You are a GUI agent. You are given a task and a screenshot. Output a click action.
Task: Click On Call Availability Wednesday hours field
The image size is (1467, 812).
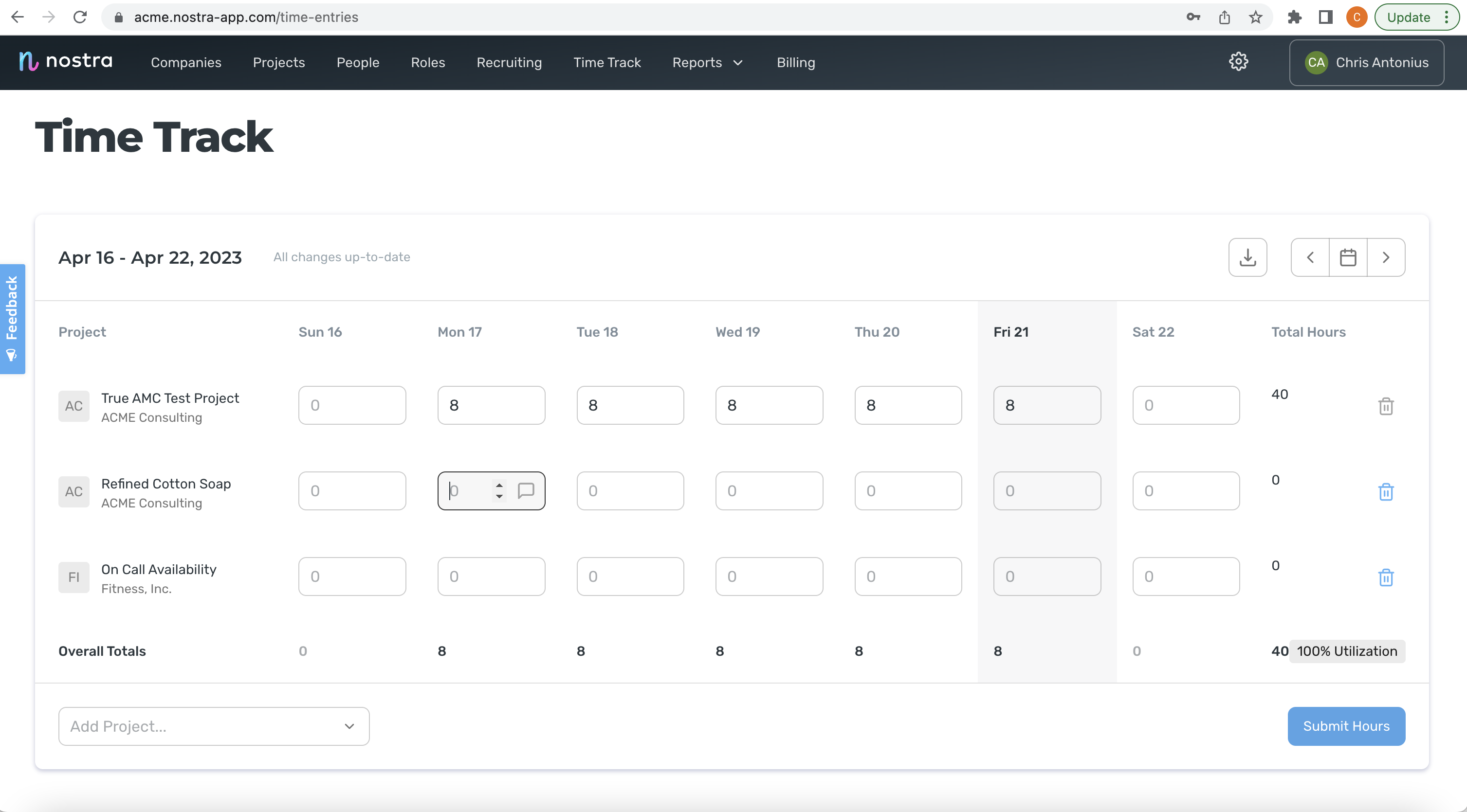click(x=768, y=576)
